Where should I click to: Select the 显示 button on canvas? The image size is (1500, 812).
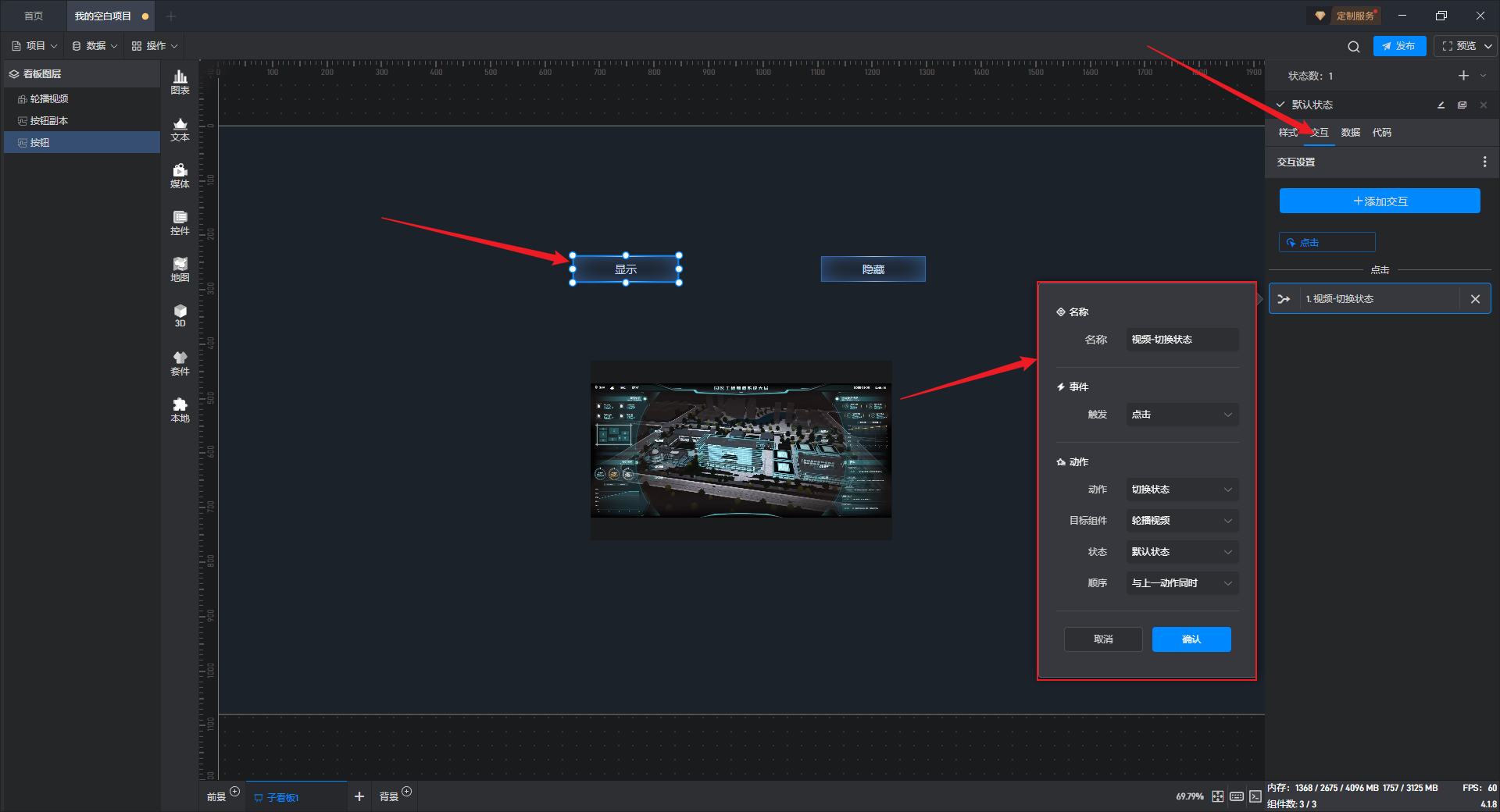(626, 269)
